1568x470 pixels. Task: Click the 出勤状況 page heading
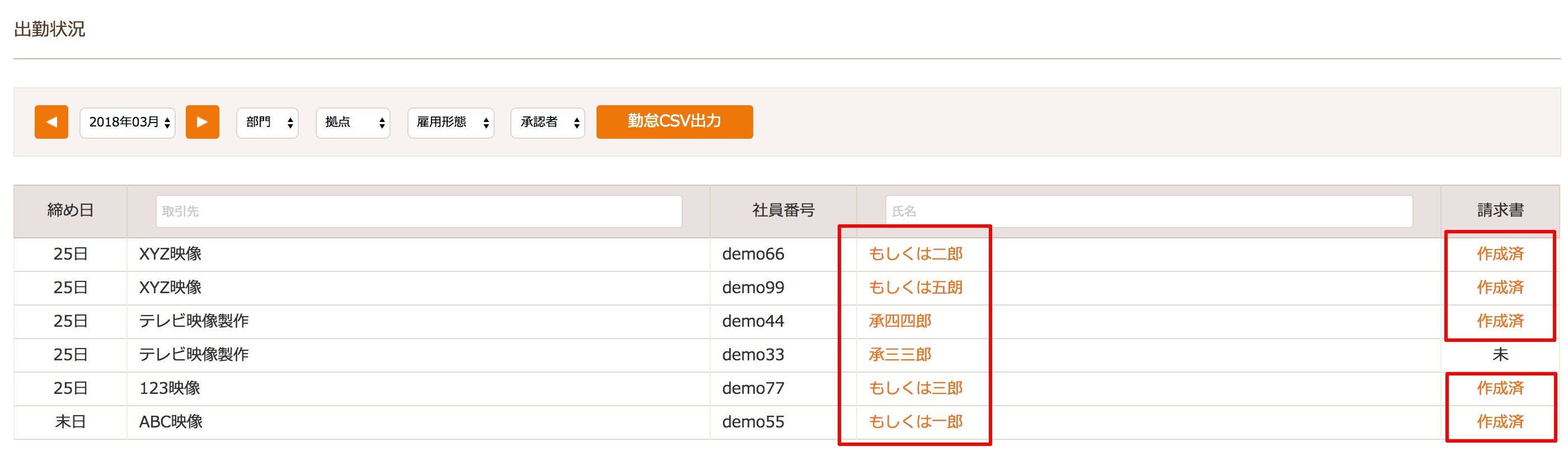49,29
